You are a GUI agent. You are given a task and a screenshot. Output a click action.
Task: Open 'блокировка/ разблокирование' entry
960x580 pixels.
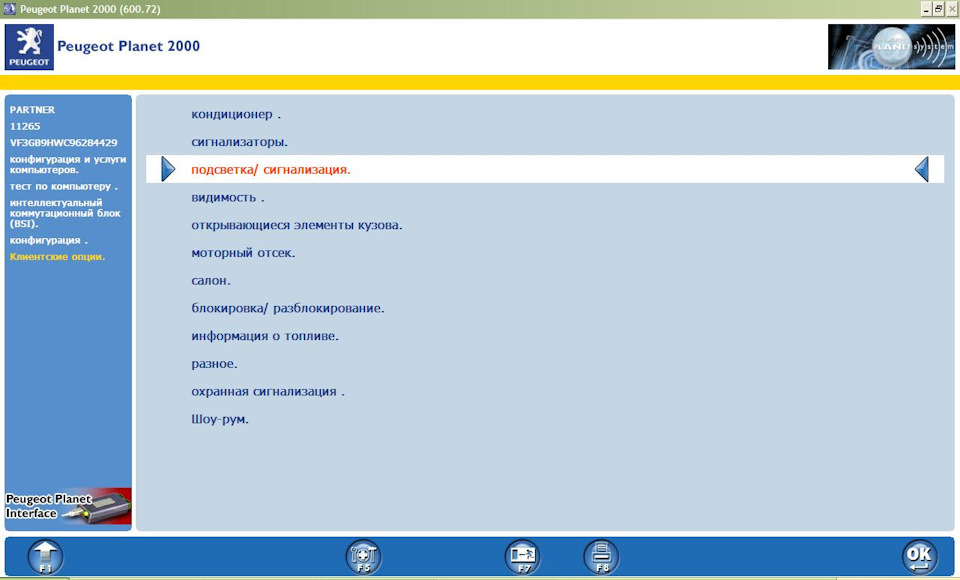coord(288,309)
